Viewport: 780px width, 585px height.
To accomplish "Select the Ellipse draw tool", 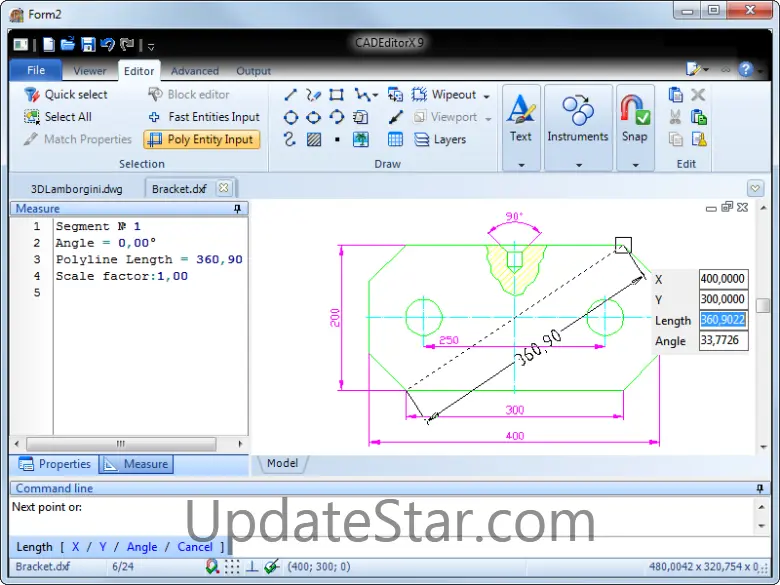I will pos(313,117).
